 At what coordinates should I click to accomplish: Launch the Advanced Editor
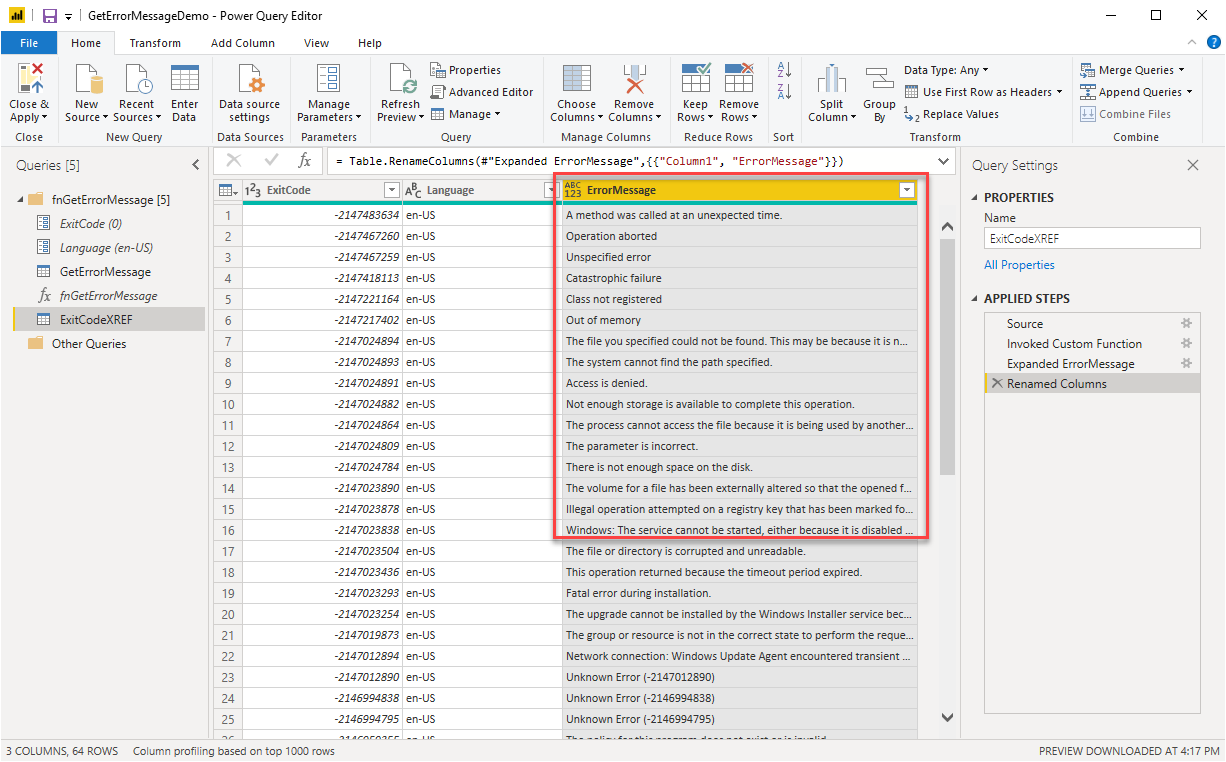(482, 92)
